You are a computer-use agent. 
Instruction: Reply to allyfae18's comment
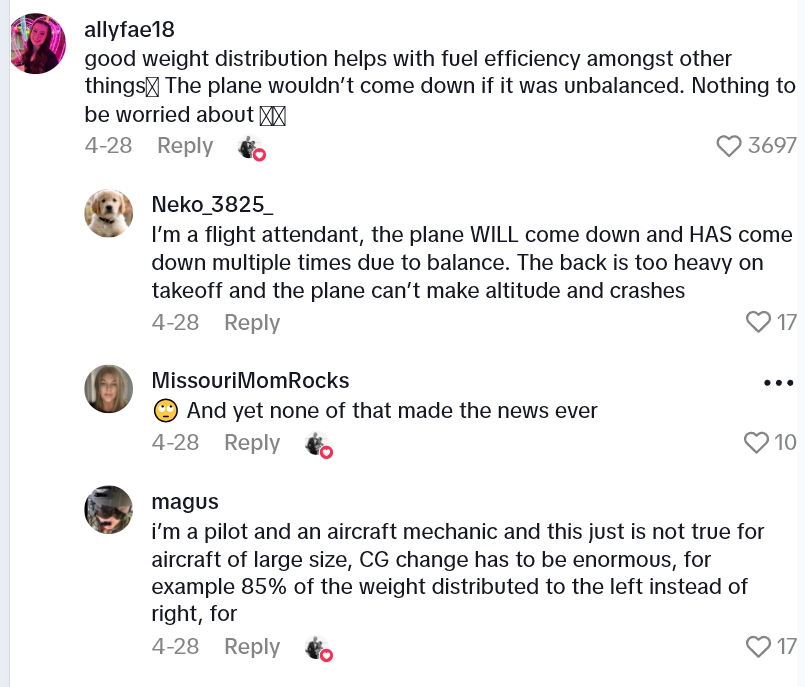[x=185, y=146]
